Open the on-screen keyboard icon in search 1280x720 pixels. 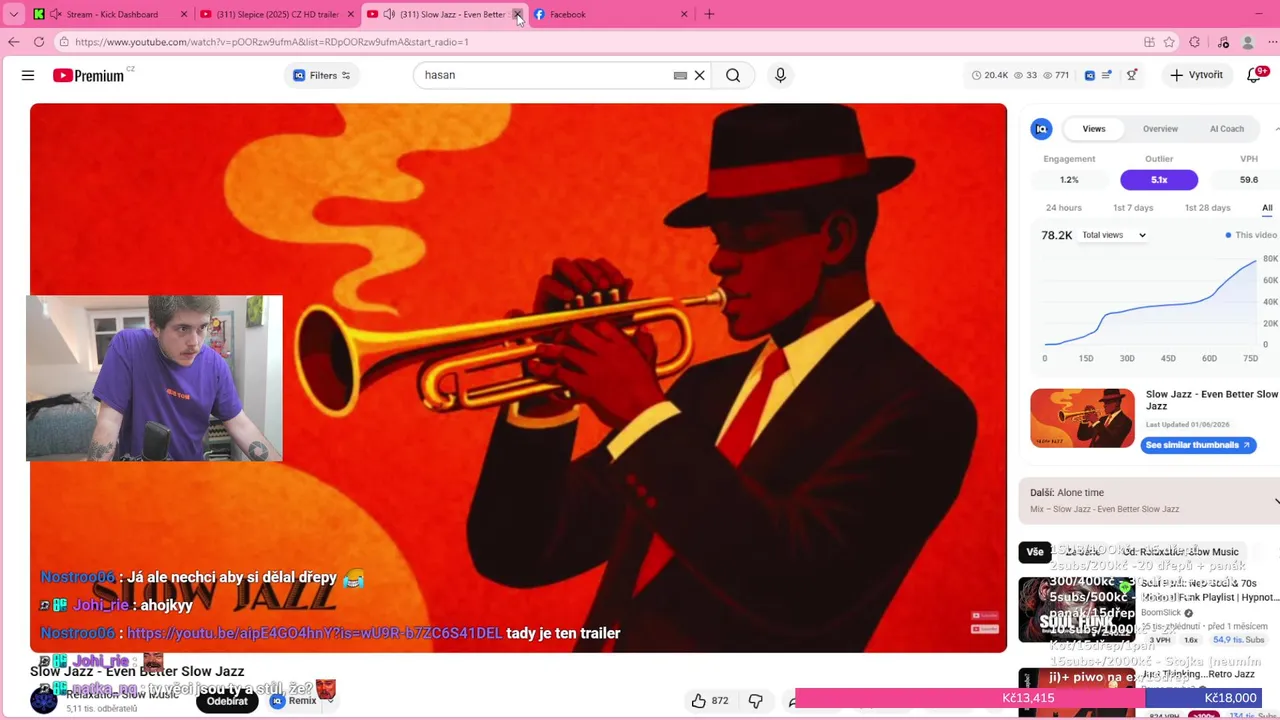click(680, 75)
